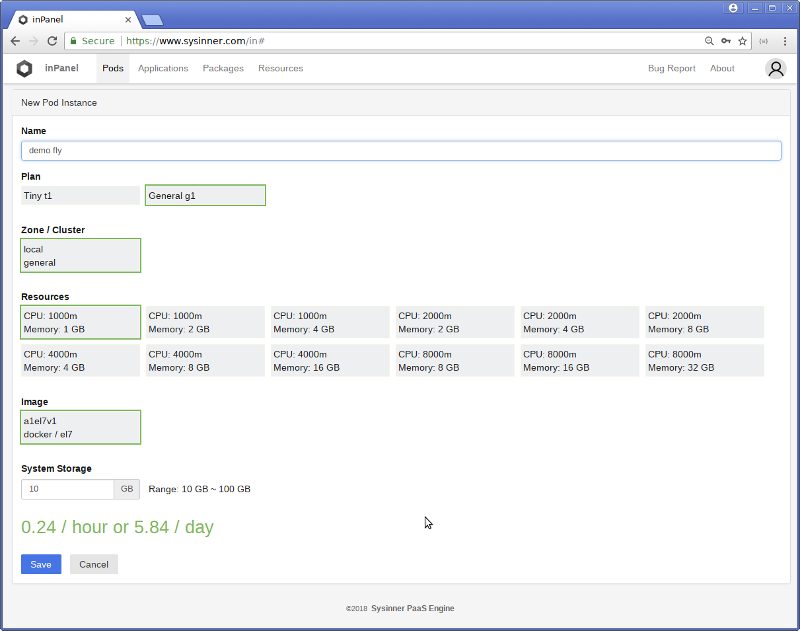This screenshot has width=800, height=631.
Task: Open the About link
Action: pyautogui.click(x=722, y=68)
